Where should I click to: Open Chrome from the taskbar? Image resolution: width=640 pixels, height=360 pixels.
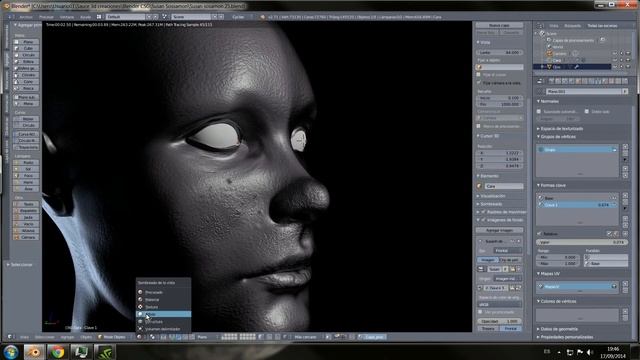point(57,352)
